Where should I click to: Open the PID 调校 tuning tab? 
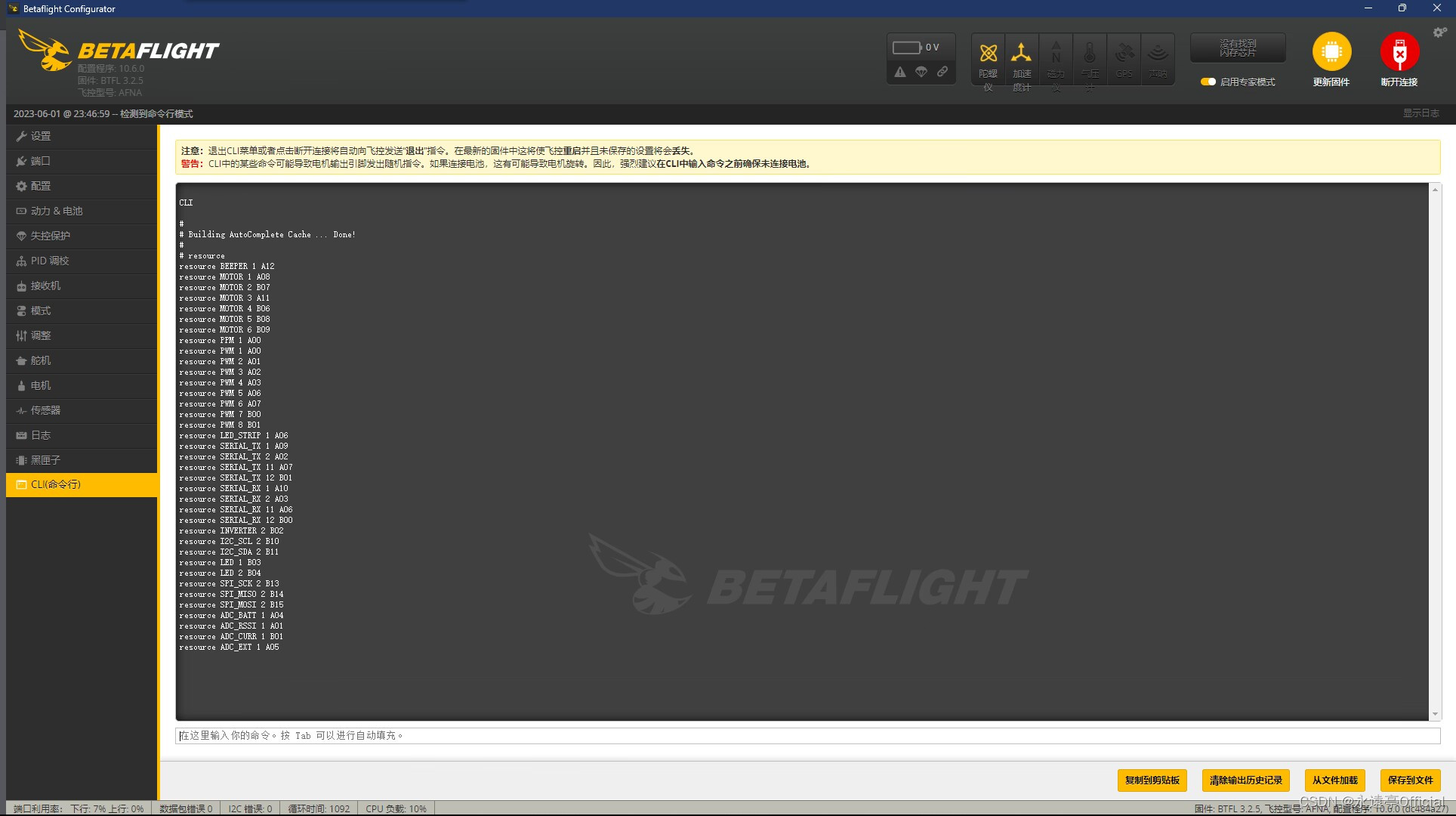click(x=50, y=261)
